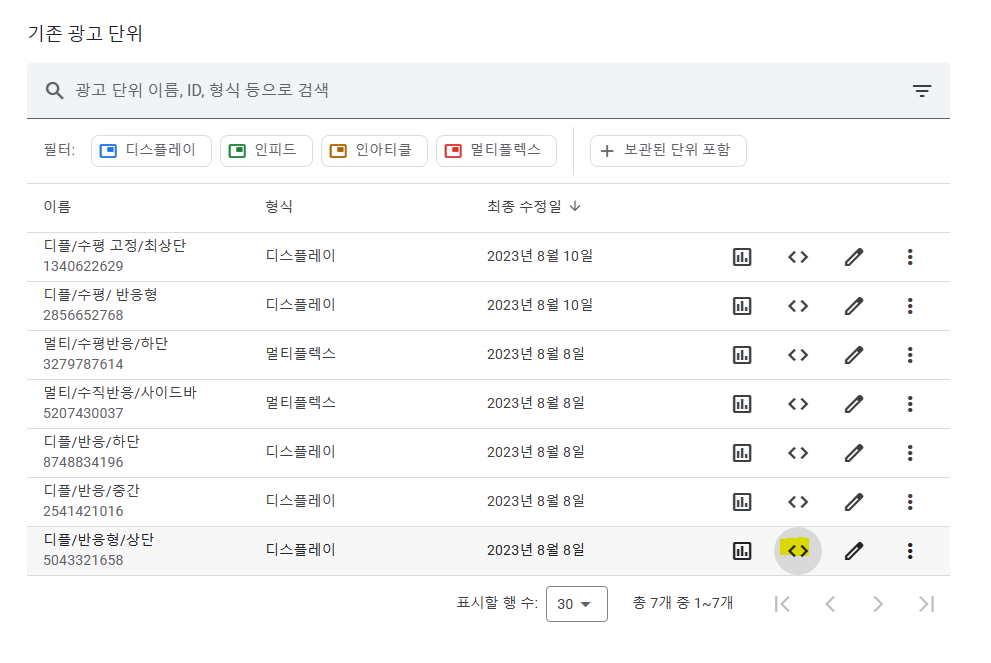Get code for 멀티/수평반응/하단 unit
The width and height of the screenshot is (991, 663).
[x=798, y=355]
